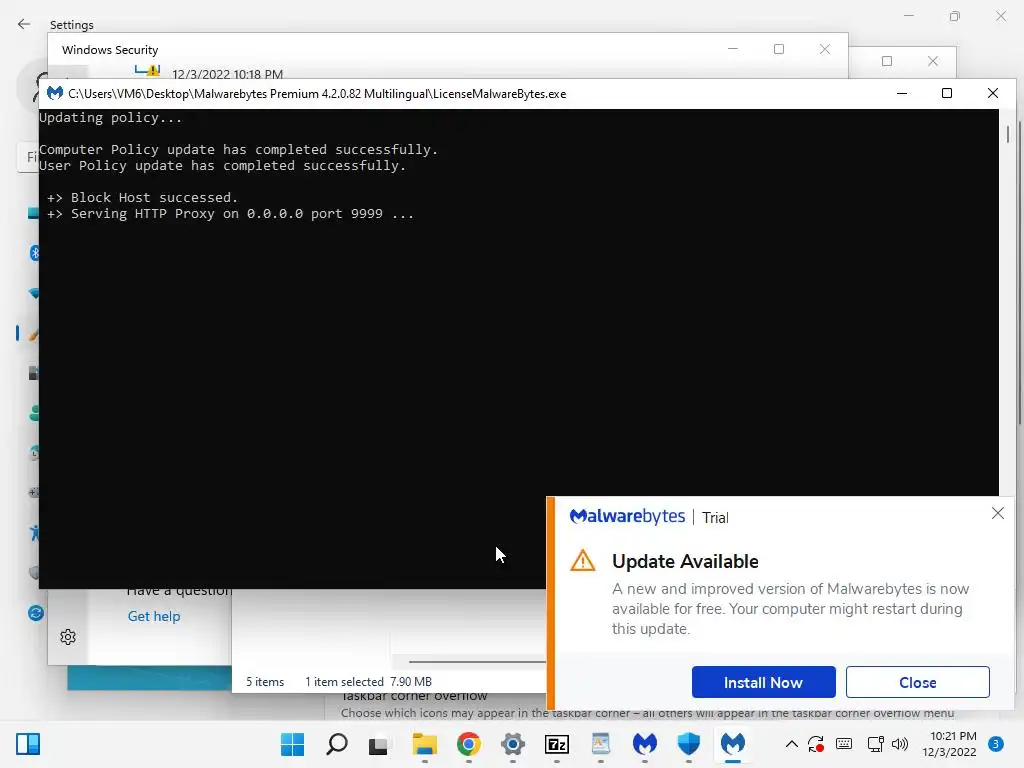Minimize the Windows Security window
This screenshot has height=768, width=1024.
733,49
